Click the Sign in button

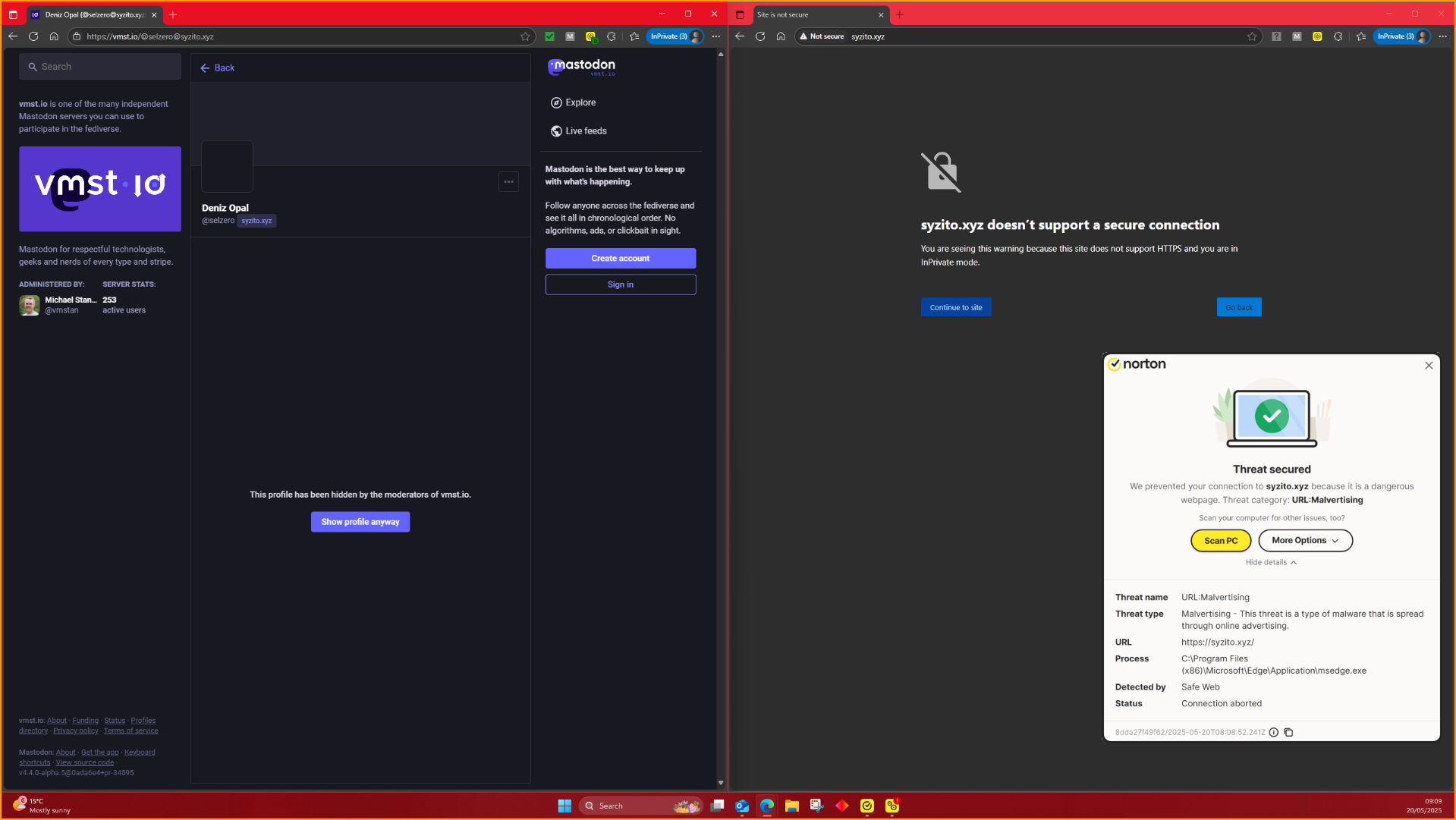pyautogui.click(x=621, y=284)
